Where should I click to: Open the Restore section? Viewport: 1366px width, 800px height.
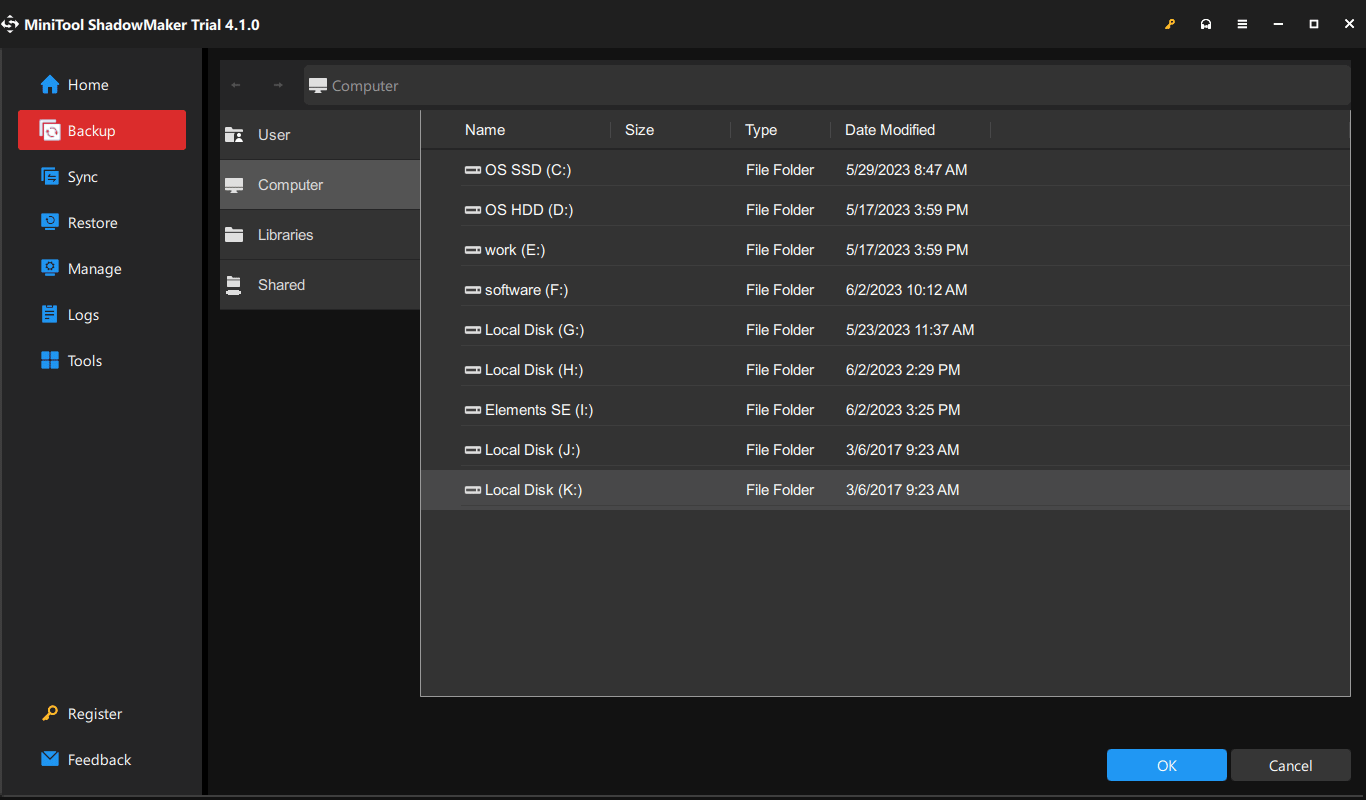pos(92,222)
